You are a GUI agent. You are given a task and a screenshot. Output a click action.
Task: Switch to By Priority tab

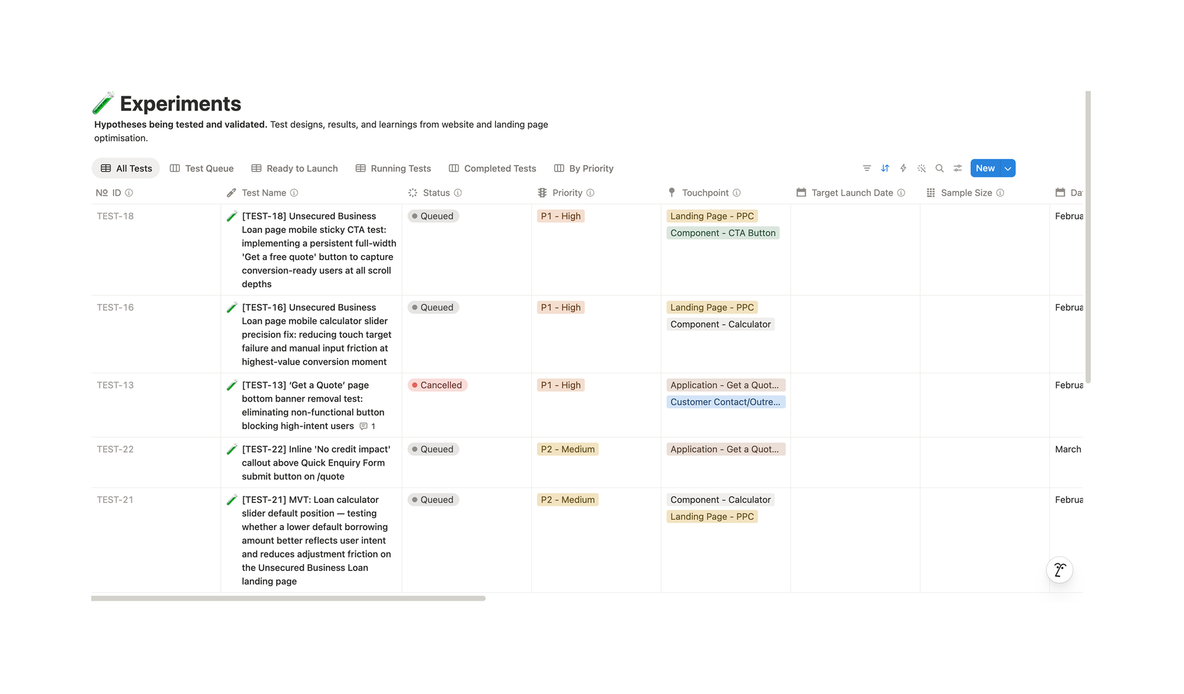click(584, 168)
